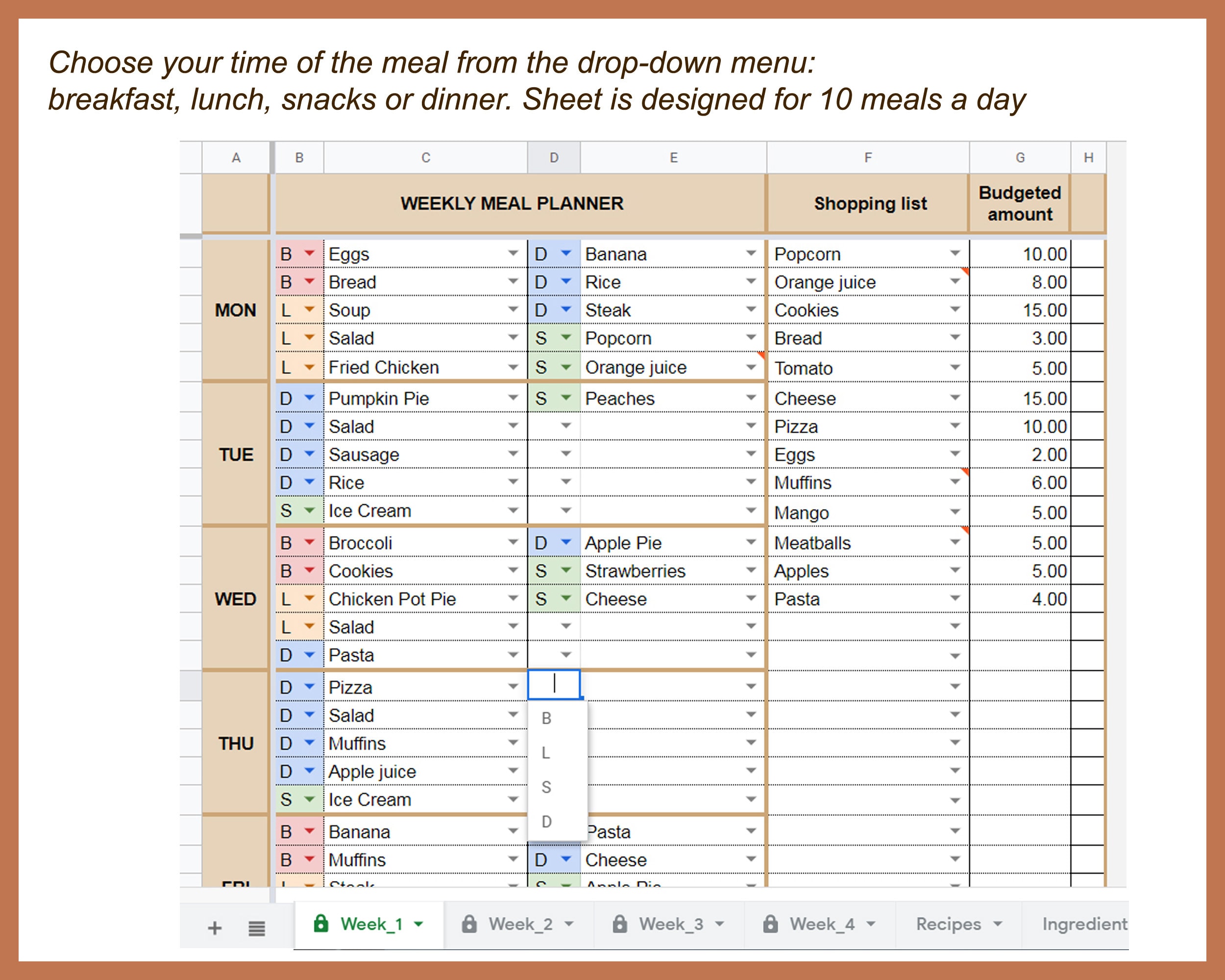
Task: Expand the Recipes tab dropdown arrow
Action: (x=998, y=924)
